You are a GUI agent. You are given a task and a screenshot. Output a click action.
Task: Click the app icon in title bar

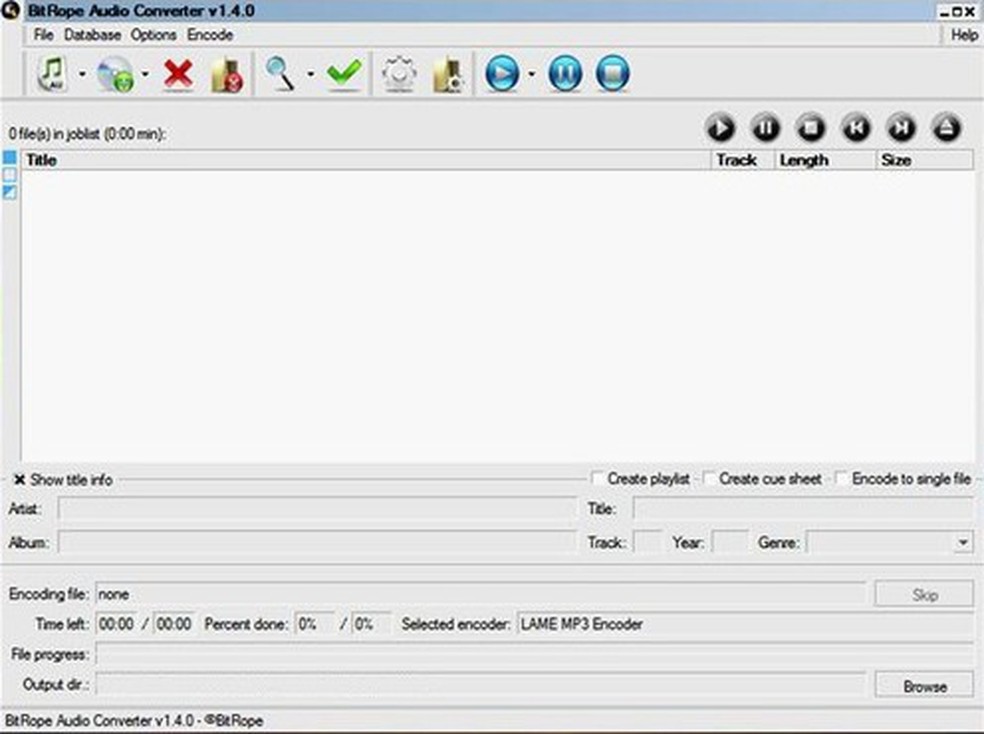click(x=11, y=11)
